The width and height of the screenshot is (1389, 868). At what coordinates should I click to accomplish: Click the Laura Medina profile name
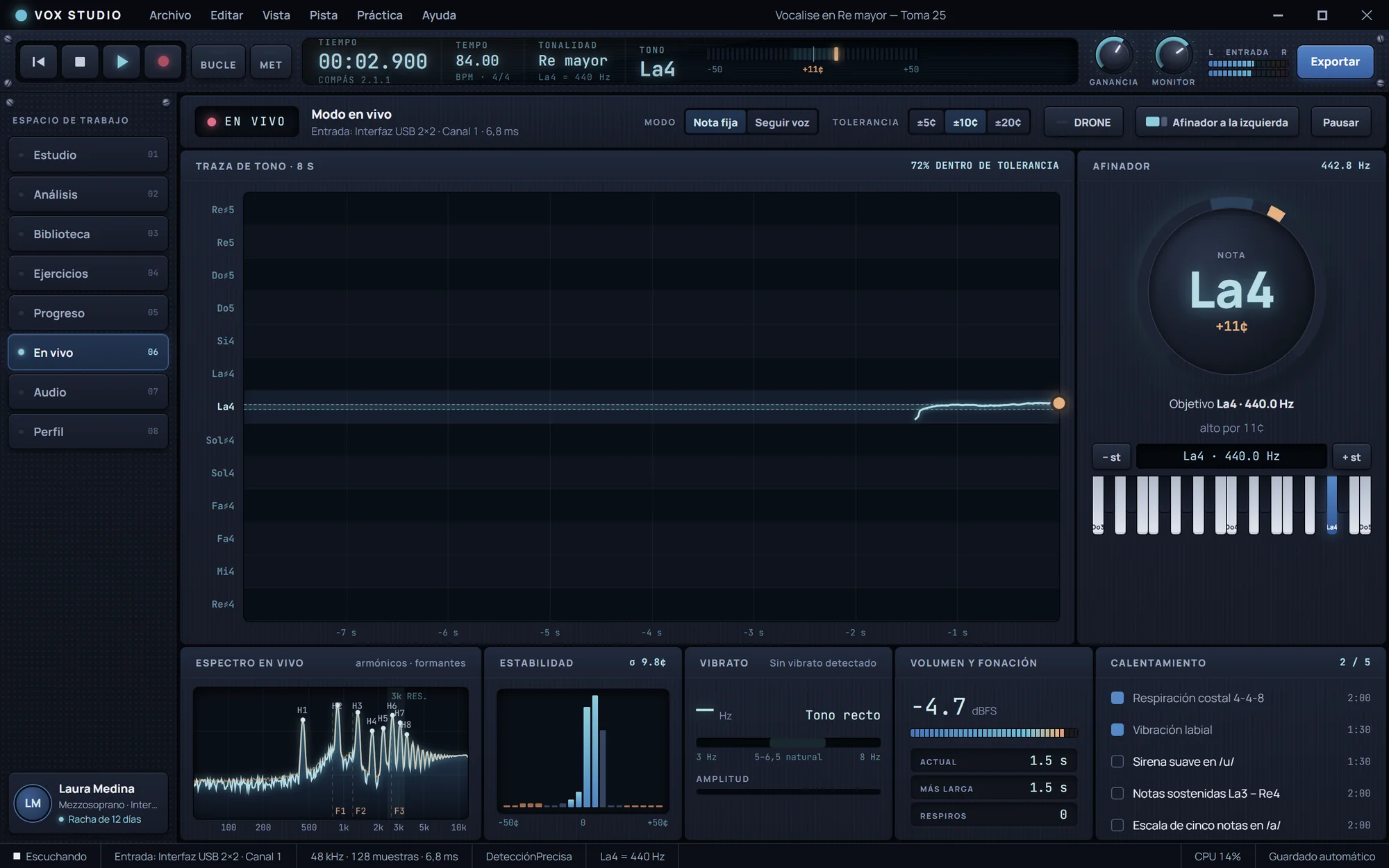pyautogui.click(x=97, y=789)
